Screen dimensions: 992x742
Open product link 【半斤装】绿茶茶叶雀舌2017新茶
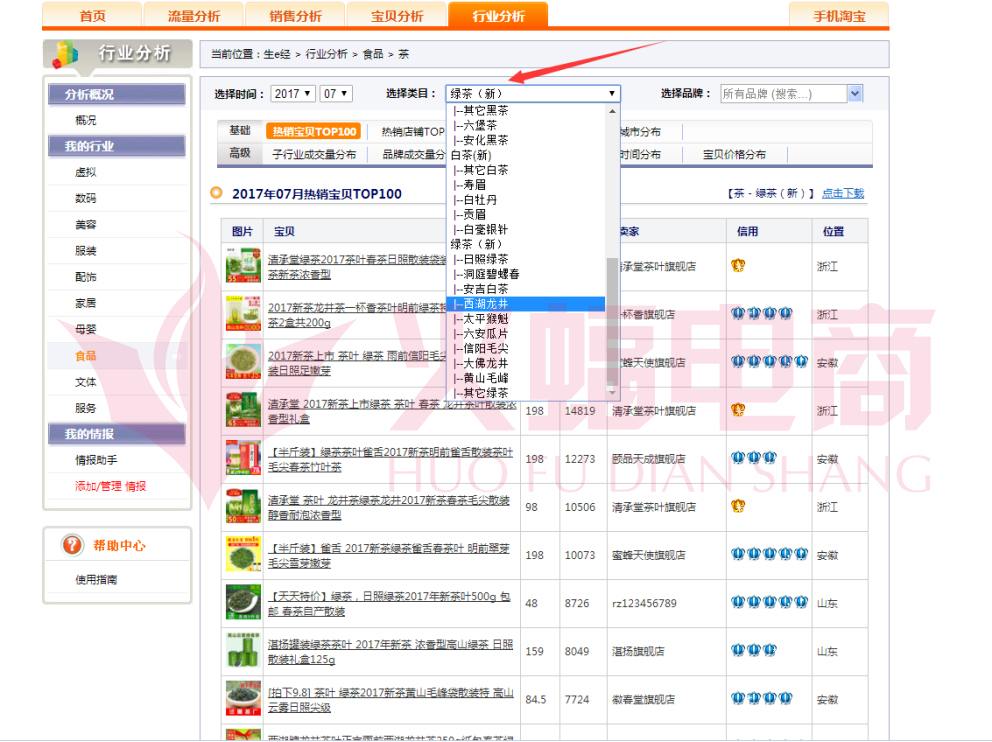390,460
